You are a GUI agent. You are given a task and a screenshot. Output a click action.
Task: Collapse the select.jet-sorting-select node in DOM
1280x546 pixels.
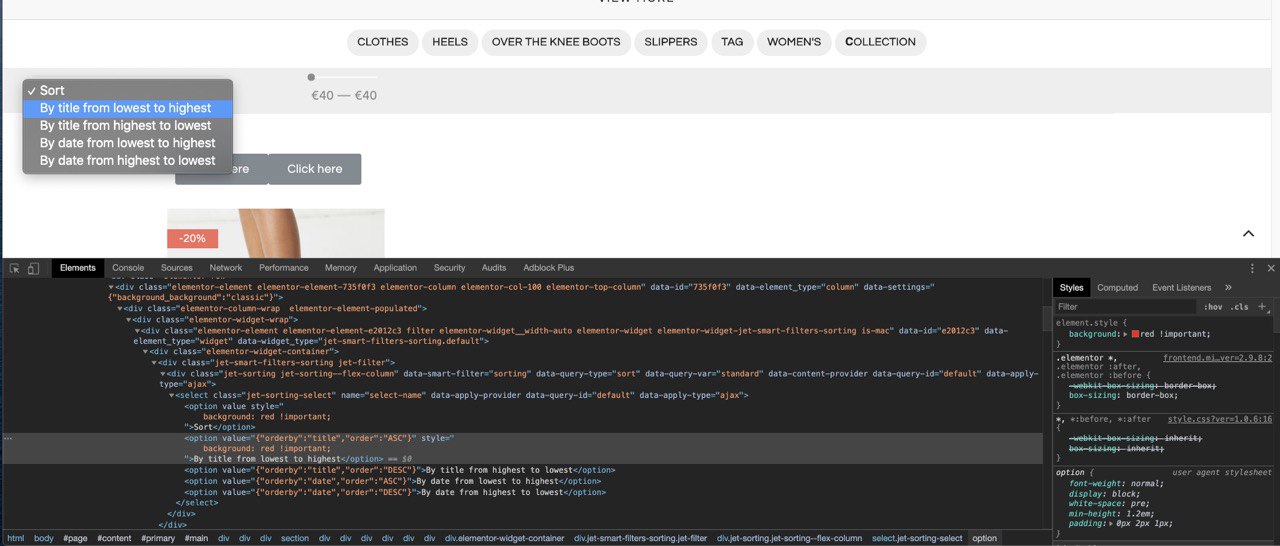(171, 395)
